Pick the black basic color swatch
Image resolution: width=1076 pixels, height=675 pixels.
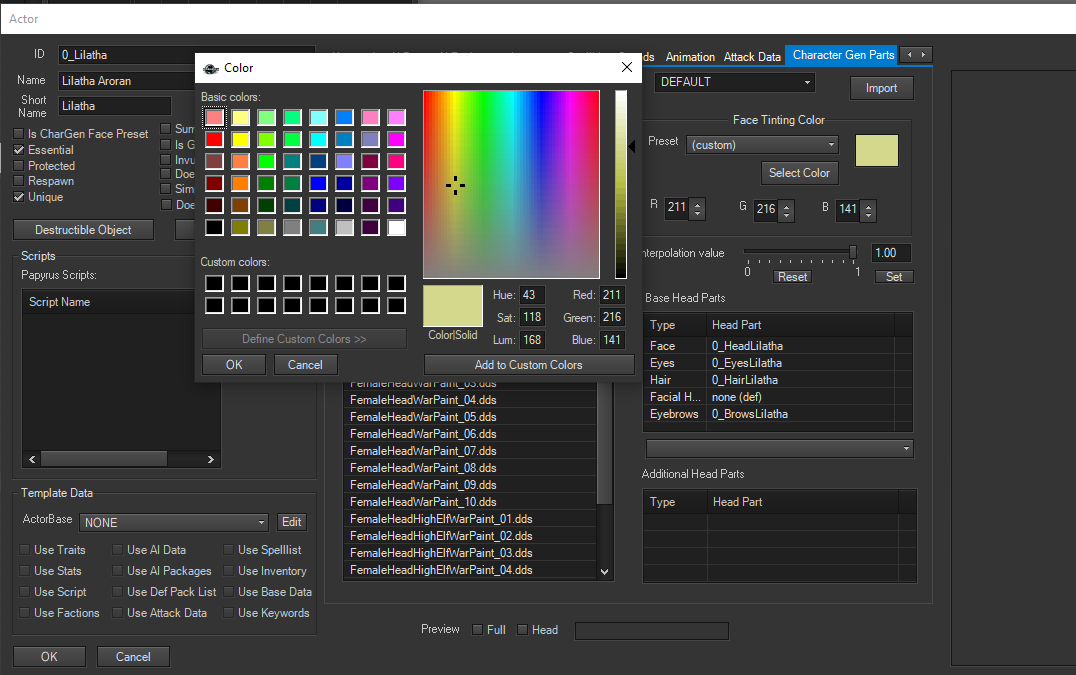214,227
